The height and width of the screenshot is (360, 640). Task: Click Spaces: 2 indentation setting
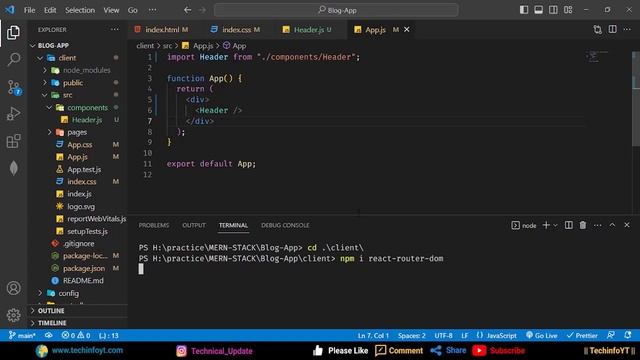(x=411, y=336)
